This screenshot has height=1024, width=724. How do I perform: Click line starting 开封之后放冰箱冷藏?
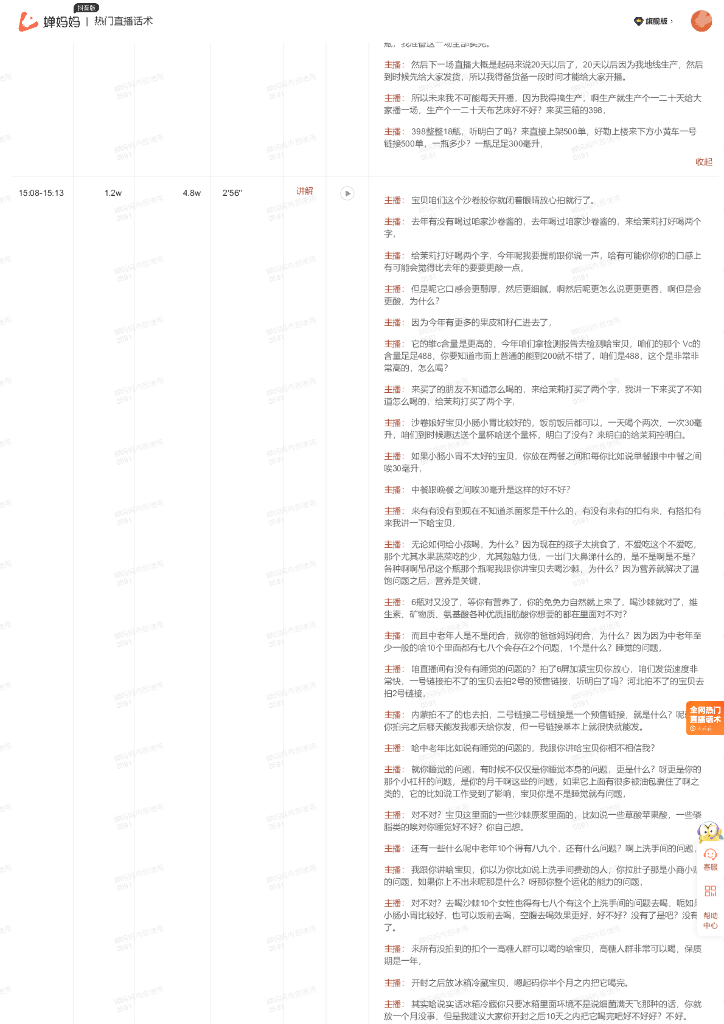pos(507,983)
